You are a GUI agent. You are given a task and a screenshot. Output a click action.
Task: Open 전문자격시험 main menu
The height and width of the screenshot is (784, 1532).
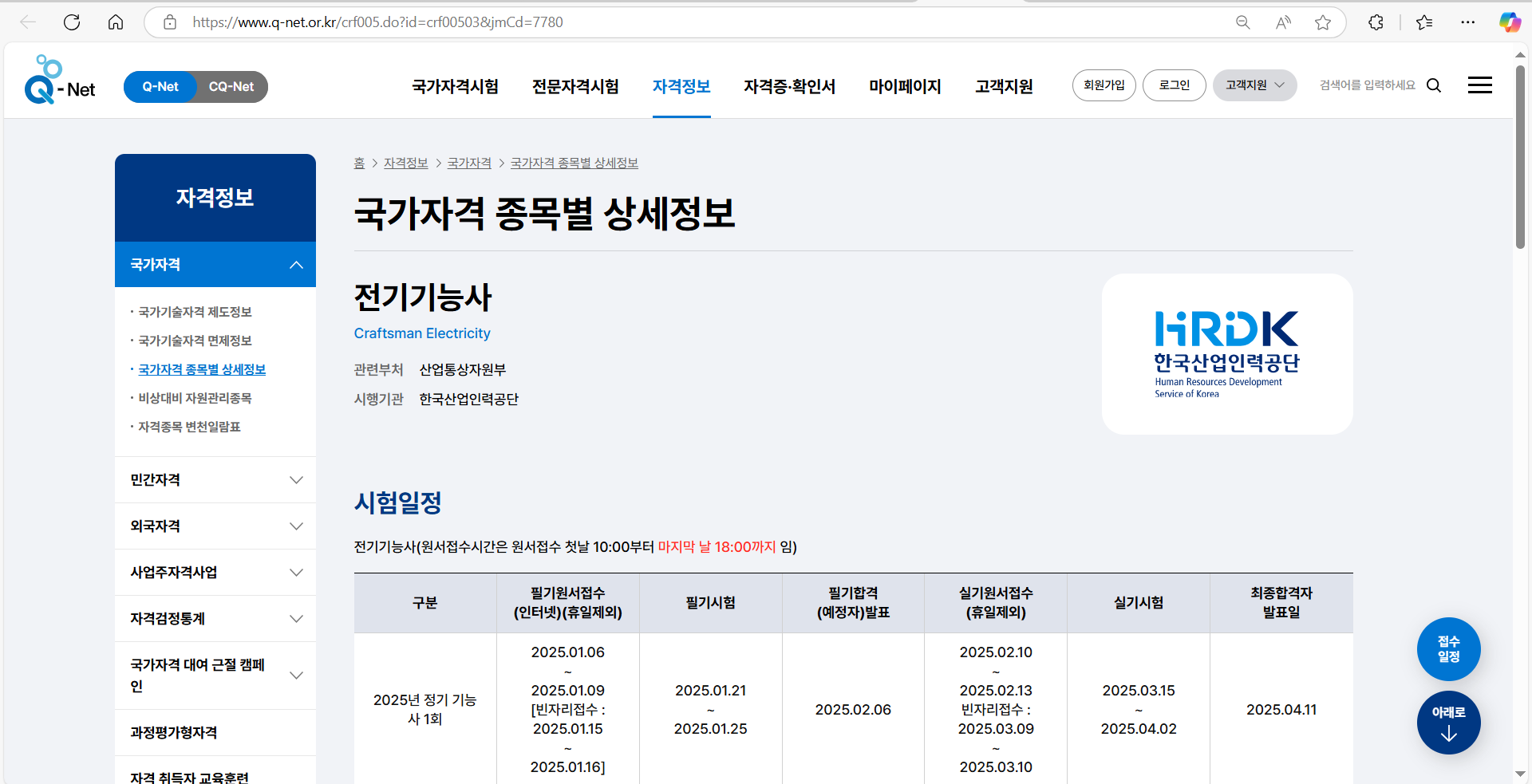576,86
